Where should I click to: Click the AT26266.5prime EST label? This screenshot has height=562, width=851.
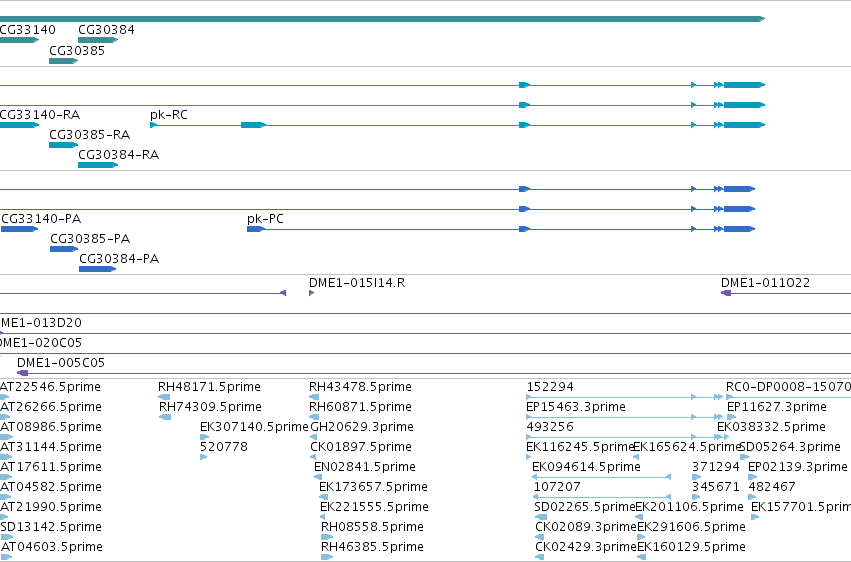(50, 407)
